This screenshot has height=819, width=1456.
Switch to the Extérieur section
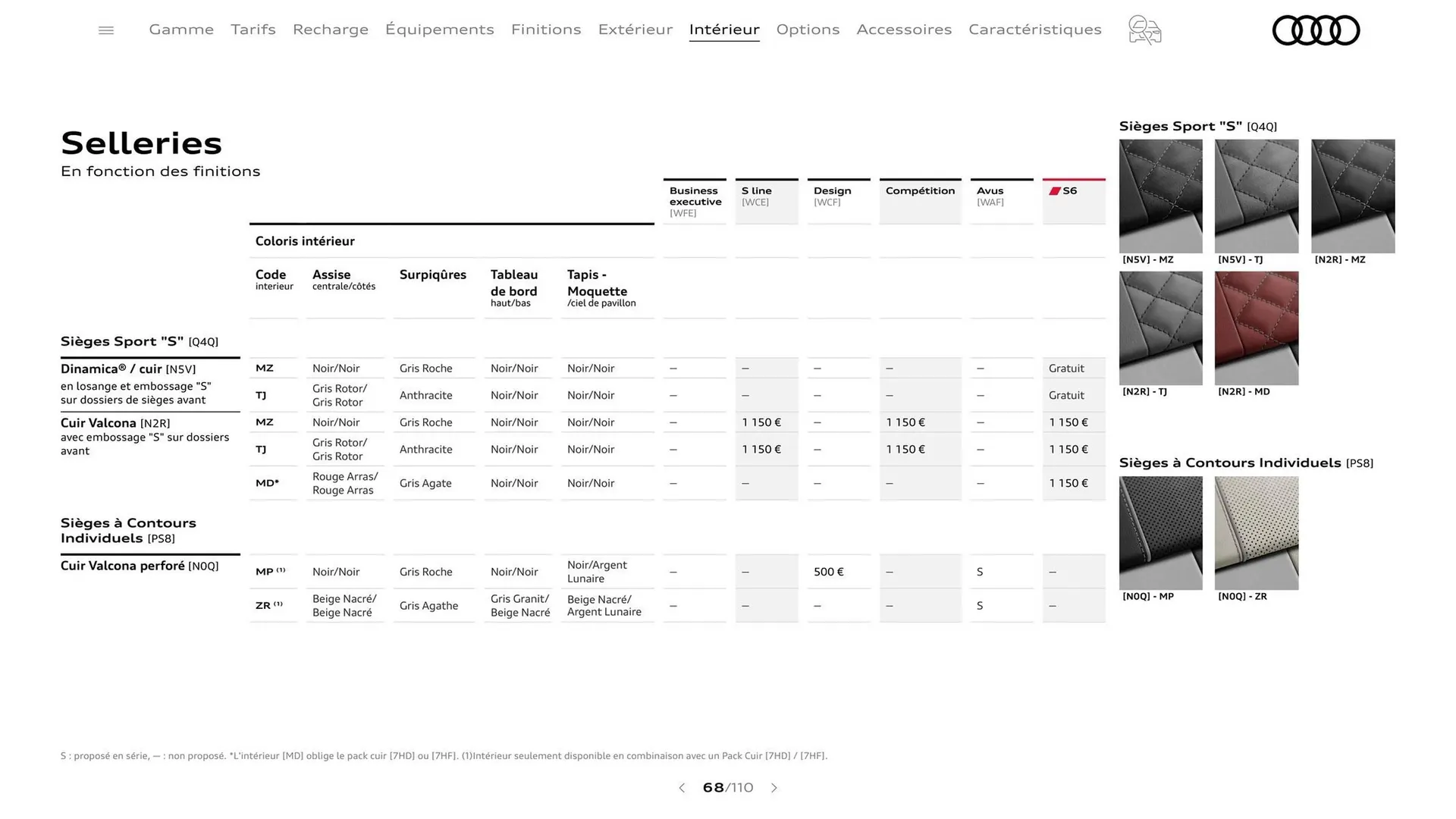tap(635, 30)
